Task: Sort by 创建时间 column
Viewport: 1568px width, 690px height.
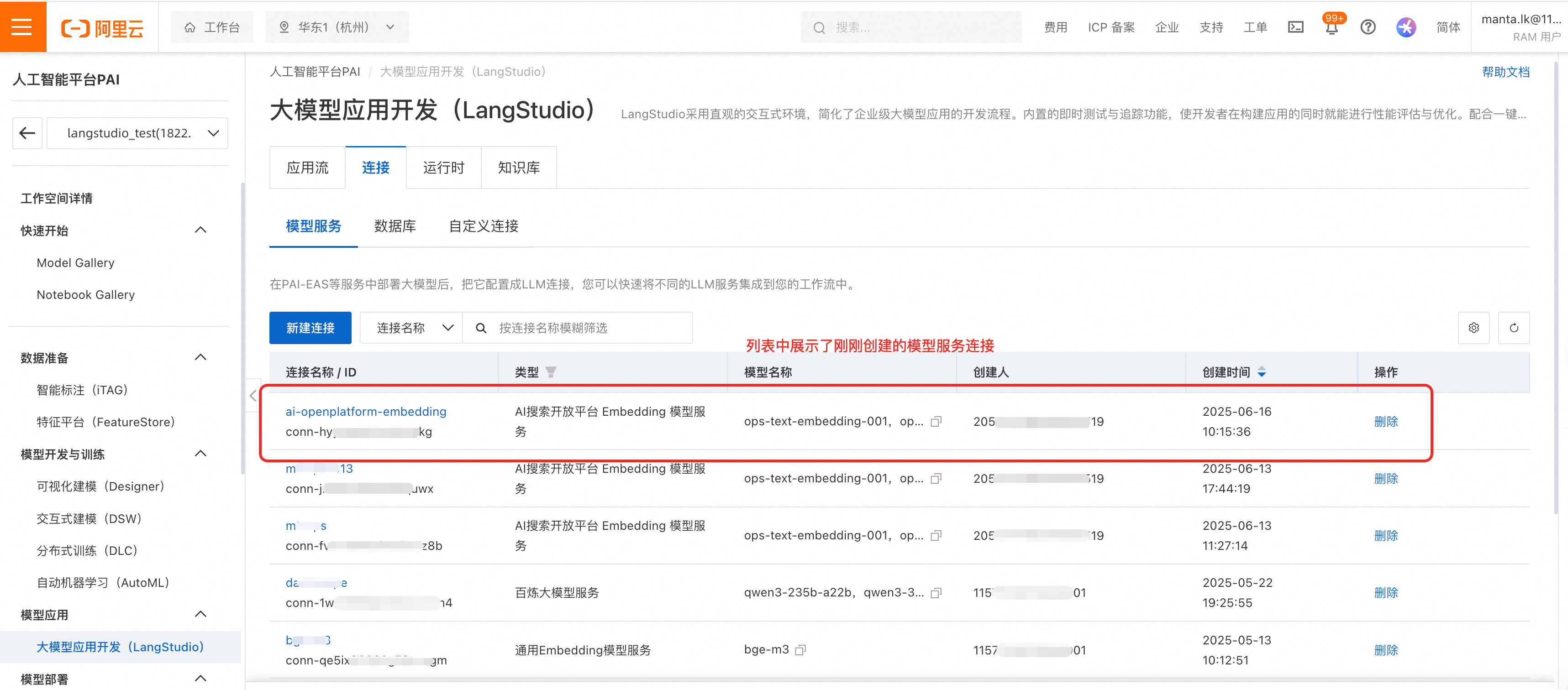Action: [x=1261, y=372]
